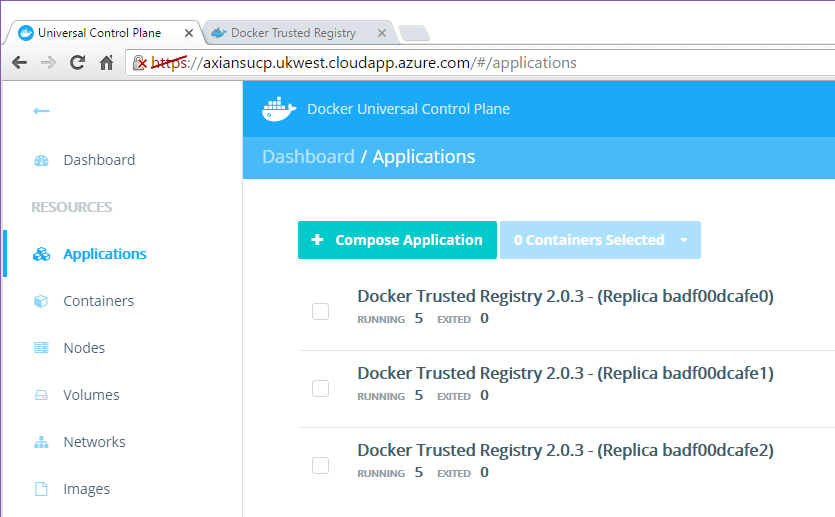Image resolution: width=835 pixels, height=517 pixels.
Task: Select the Universal Control Plane browser tab
Action: (x=98, y=33)
